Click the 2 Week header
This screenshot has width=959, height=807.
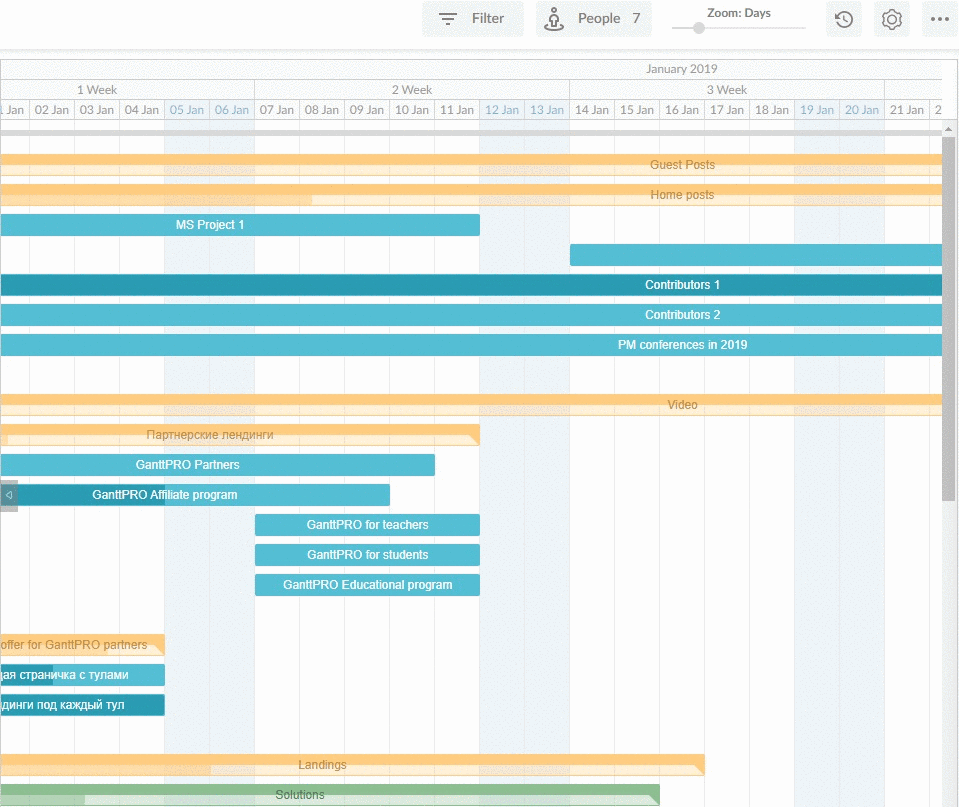click(x=412, y=90)
